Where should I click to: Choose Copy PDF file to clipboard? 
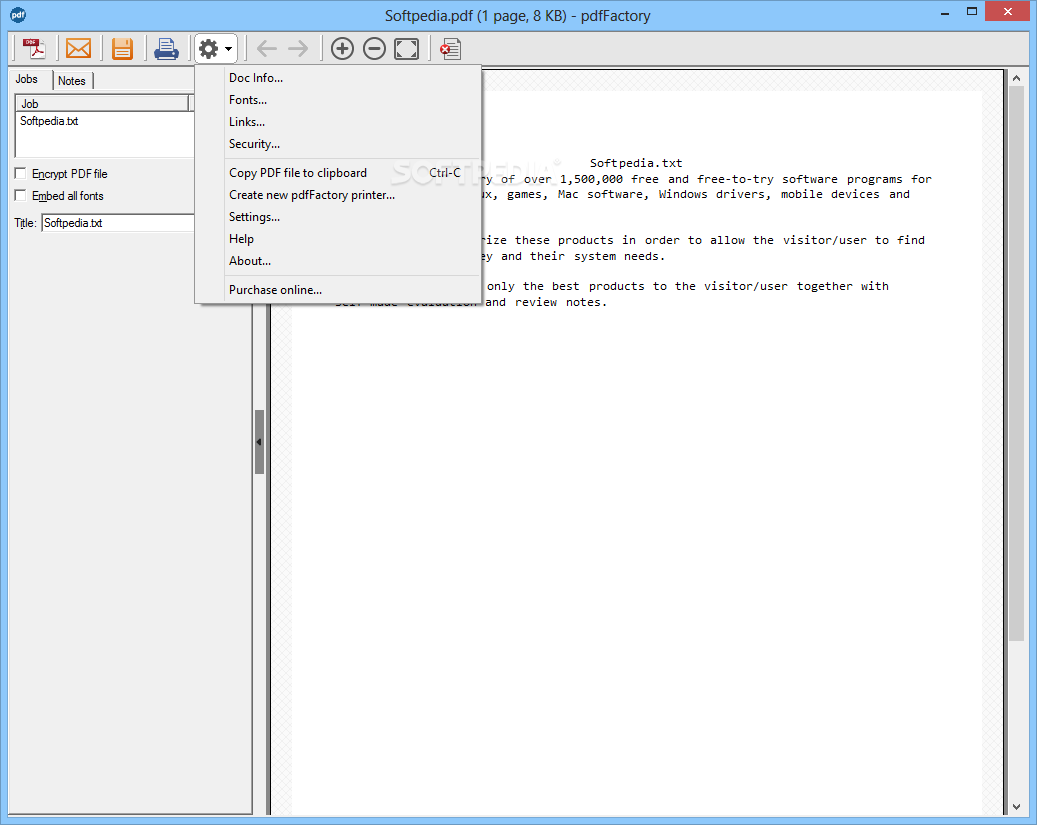point(338,173)
